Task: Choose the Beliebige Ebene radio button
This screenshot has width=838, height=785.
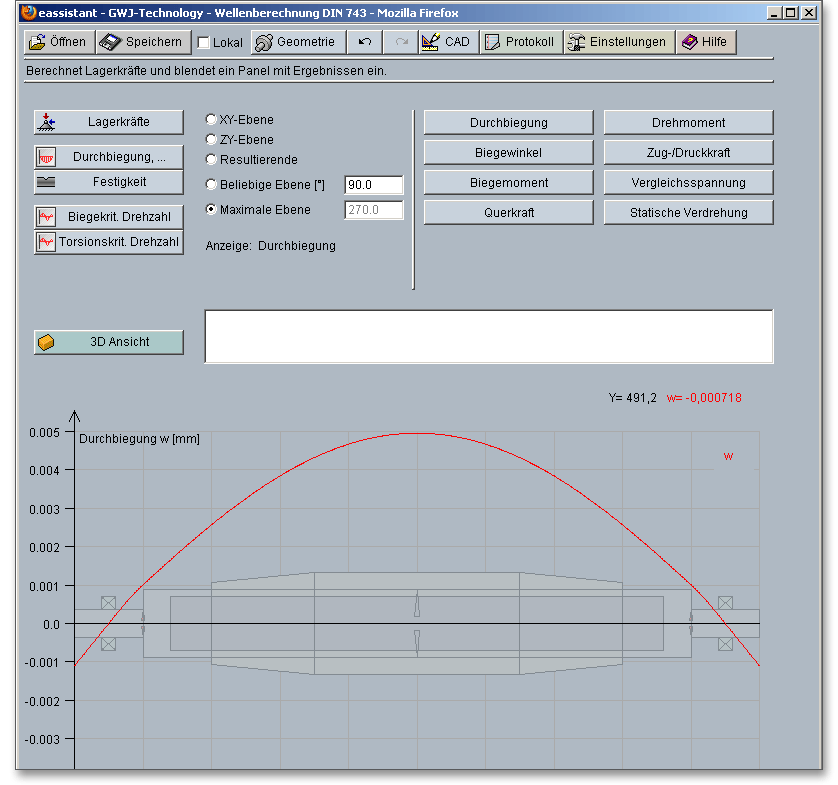Action: pyautogui.click(x=211, y=184)
